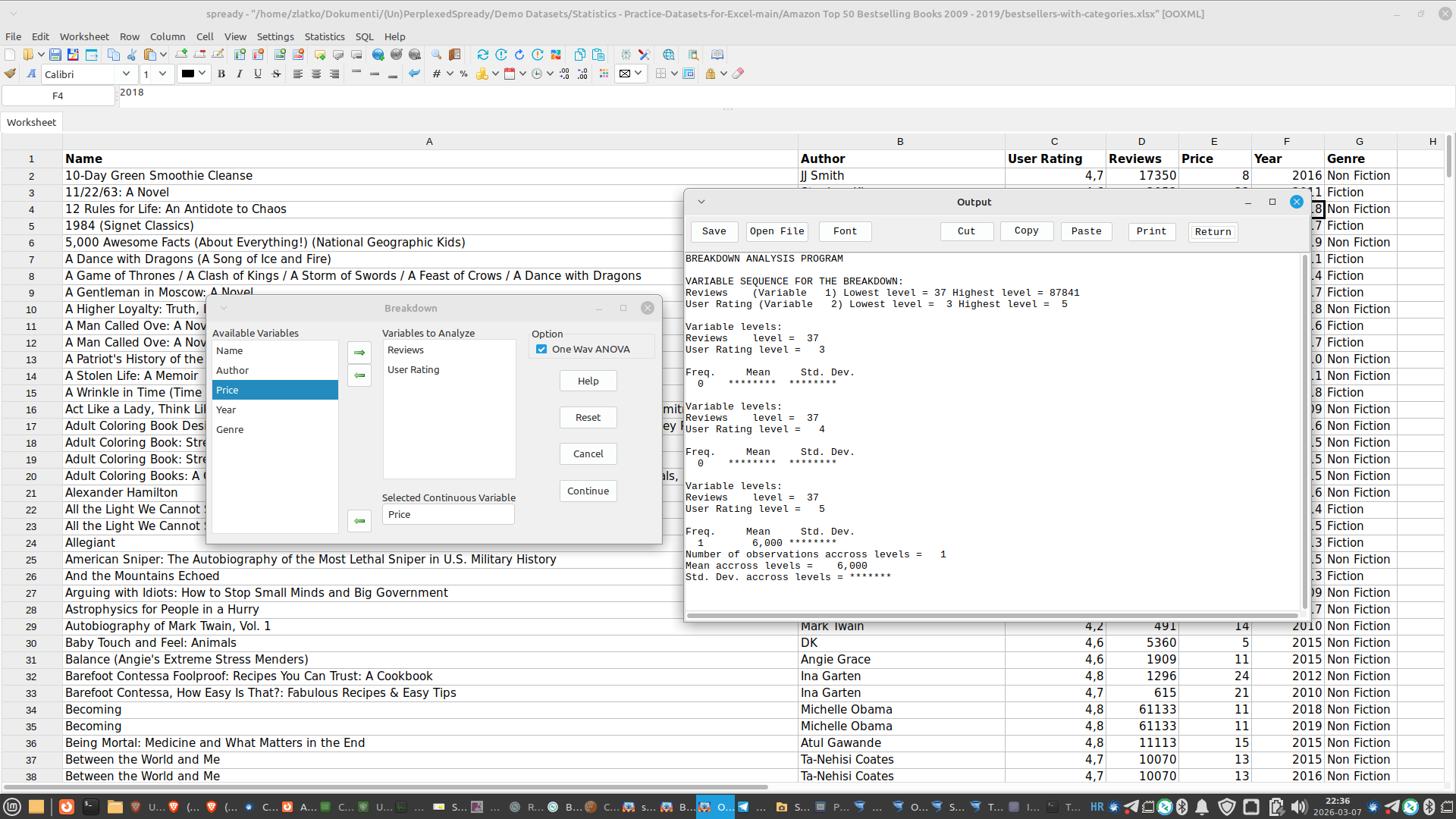The image size is (1456, 819).
Task: Click the Center align text icon
Action: tap(316, 74)
